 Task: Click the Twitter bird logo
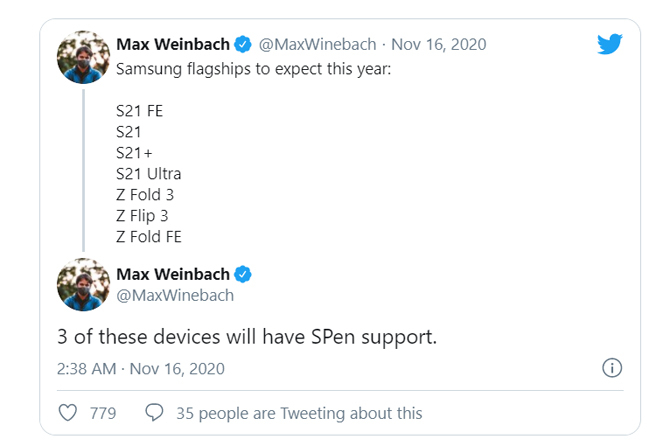click(x=609, y=44)
